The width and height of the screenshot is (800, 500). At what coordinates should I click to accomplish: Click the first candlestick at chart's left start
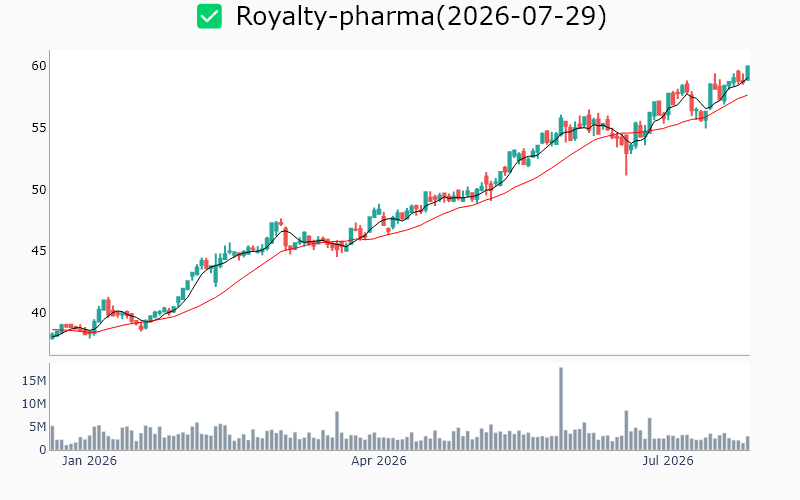pyautogui.click(x=52, y=336)
